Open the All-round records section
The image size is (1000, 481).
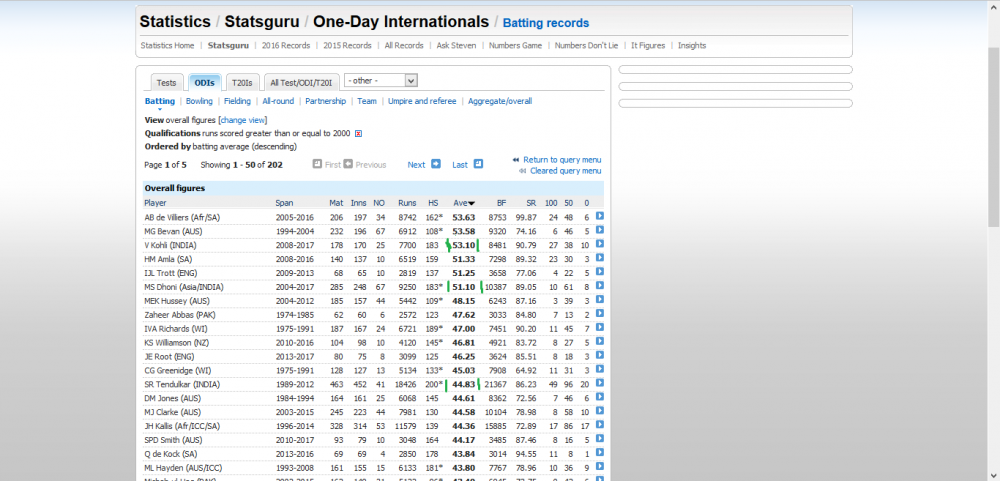coord(278,101)
